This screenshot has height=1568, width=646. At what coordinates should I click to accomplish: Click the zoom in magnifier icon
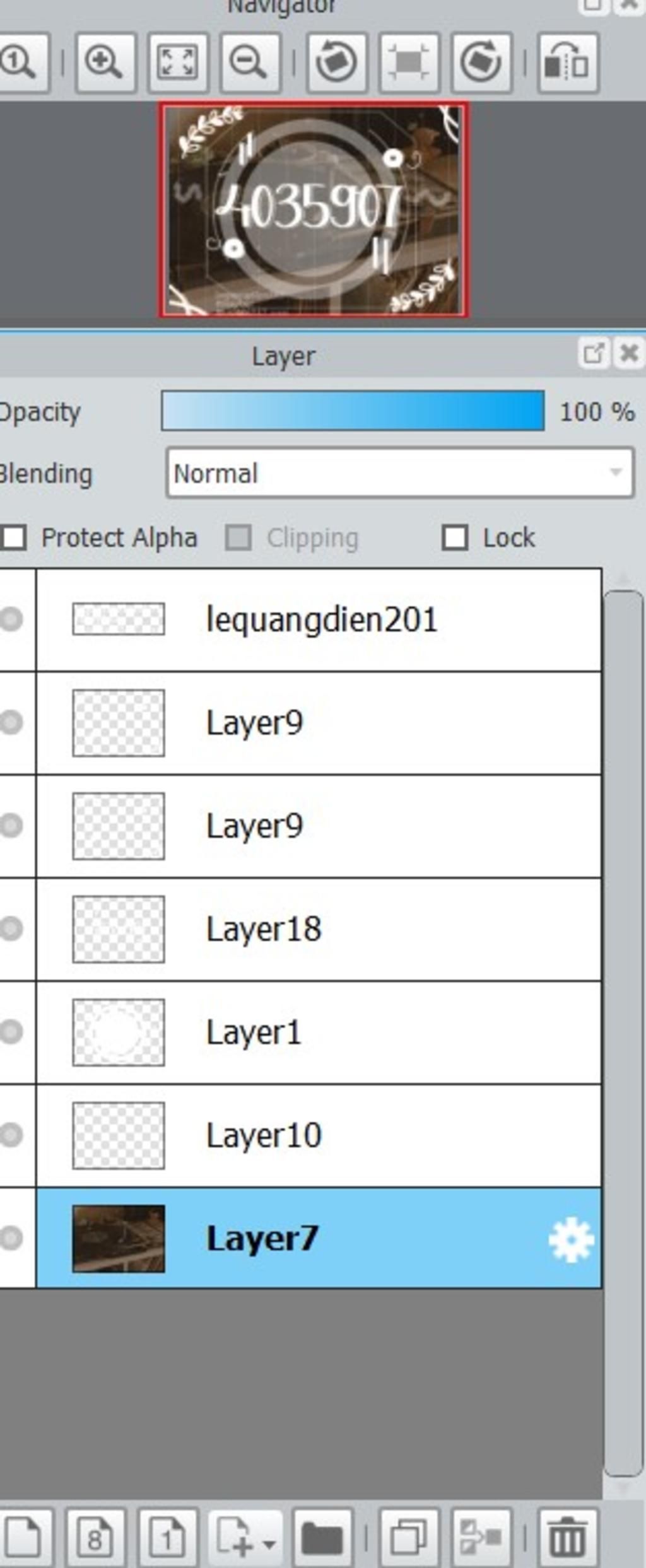click(x=105, y=63)
